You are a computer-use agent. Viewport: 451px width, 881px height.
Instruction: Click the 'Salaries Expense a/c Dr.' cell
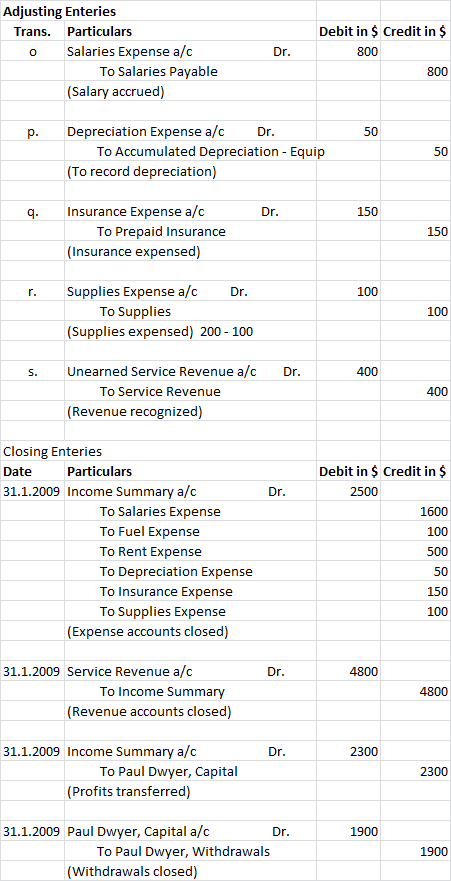190,52
